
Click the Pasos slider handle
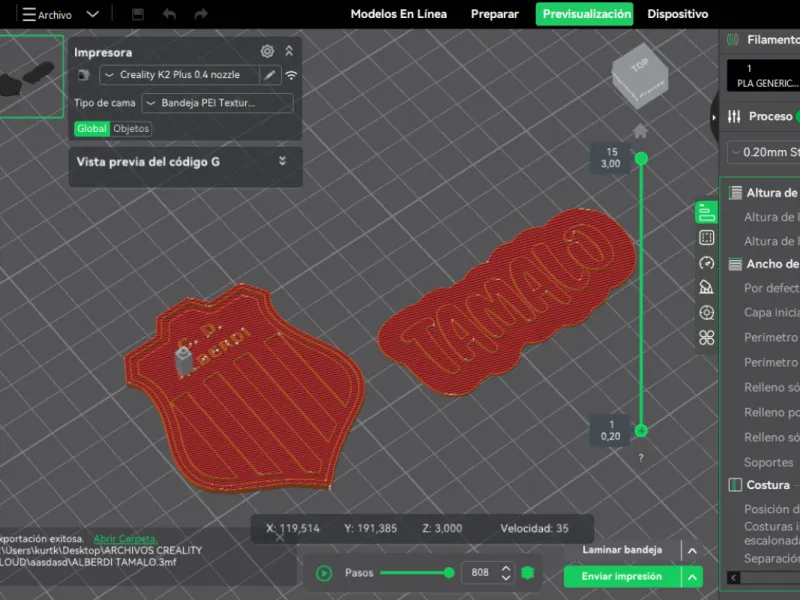[449, 572]
